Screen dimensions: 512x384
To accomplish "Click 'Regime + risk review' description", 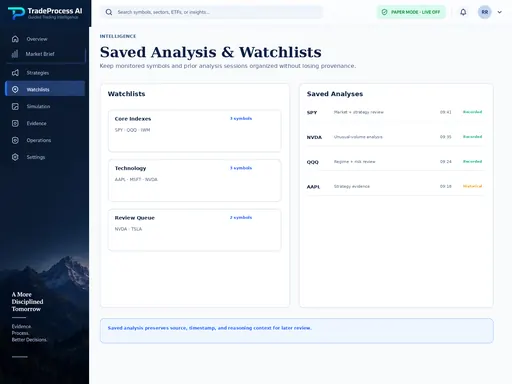I will pyautogui.click(x=354, y=162).
